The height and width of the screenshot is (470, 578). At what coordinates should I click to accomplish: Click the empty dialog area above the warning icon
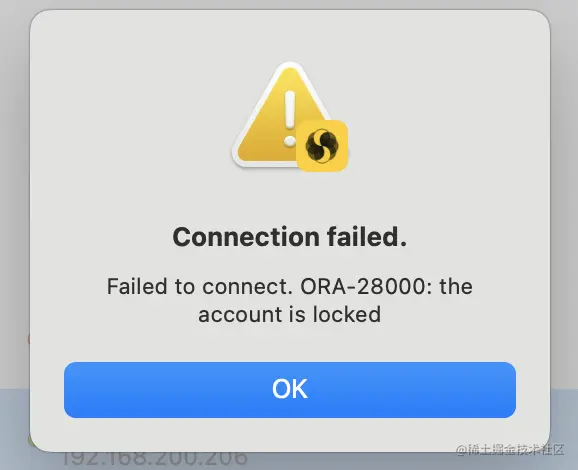tap(290, 35)
